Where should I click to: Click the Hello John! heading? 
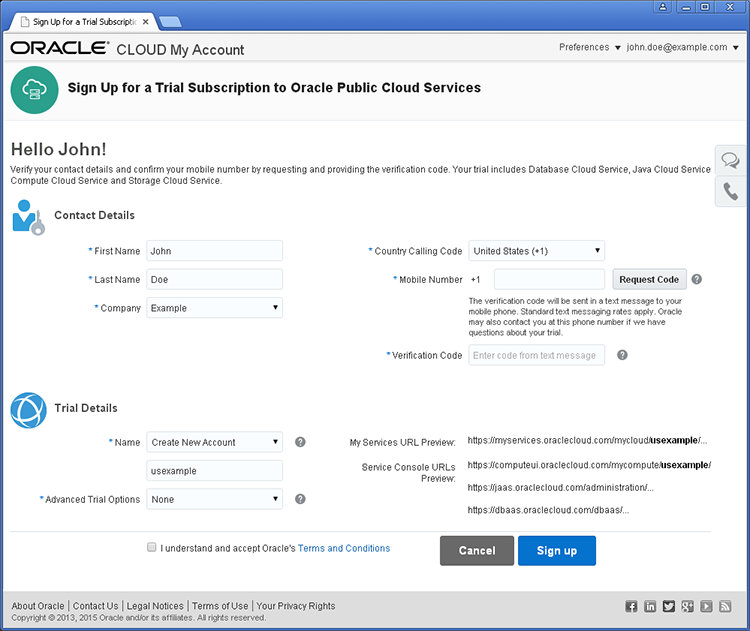coord(58,149)
